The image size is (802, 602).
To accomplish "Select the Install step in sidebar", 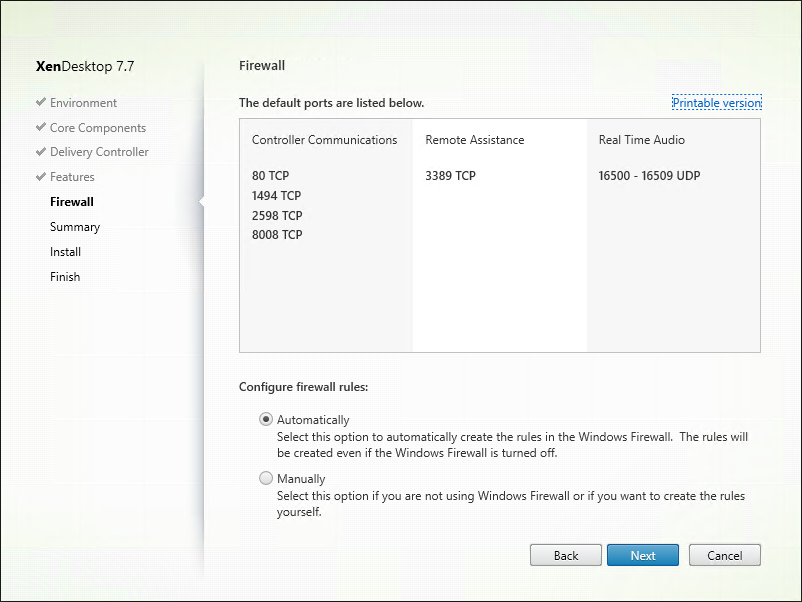I will coord(65,252).
